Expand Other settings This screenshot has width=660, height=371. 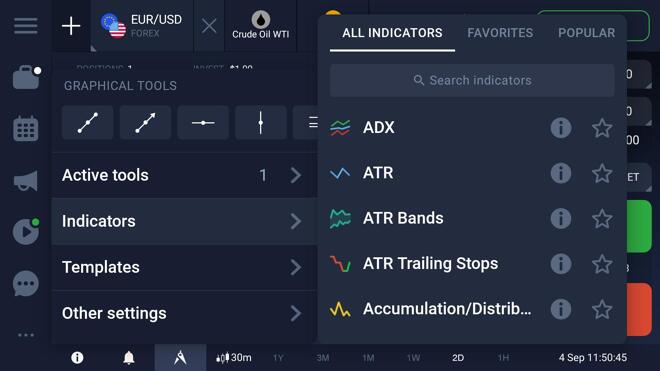(184, 313)
